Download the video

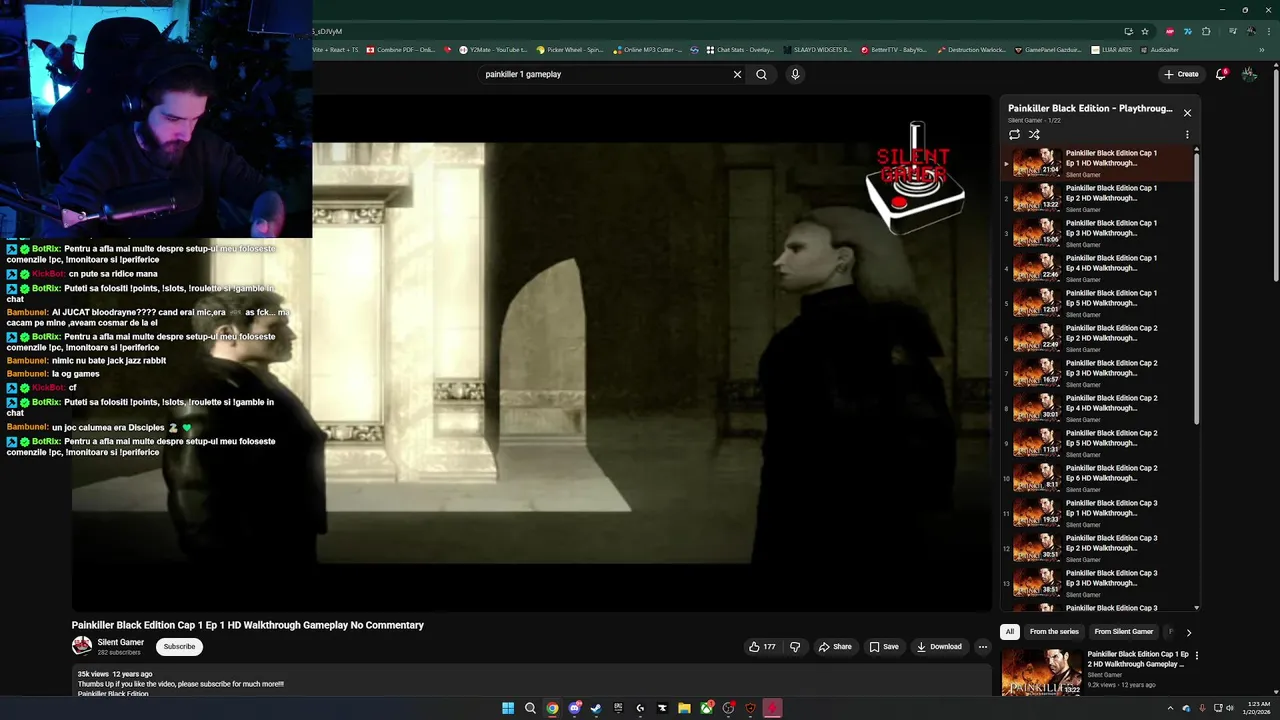point(939,647)
